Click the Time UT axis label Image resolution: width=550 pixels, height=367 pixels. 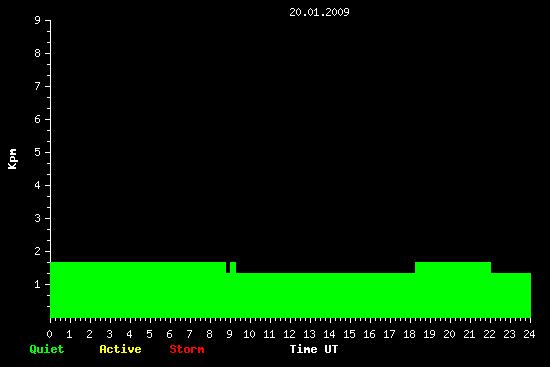coord(314,349)
